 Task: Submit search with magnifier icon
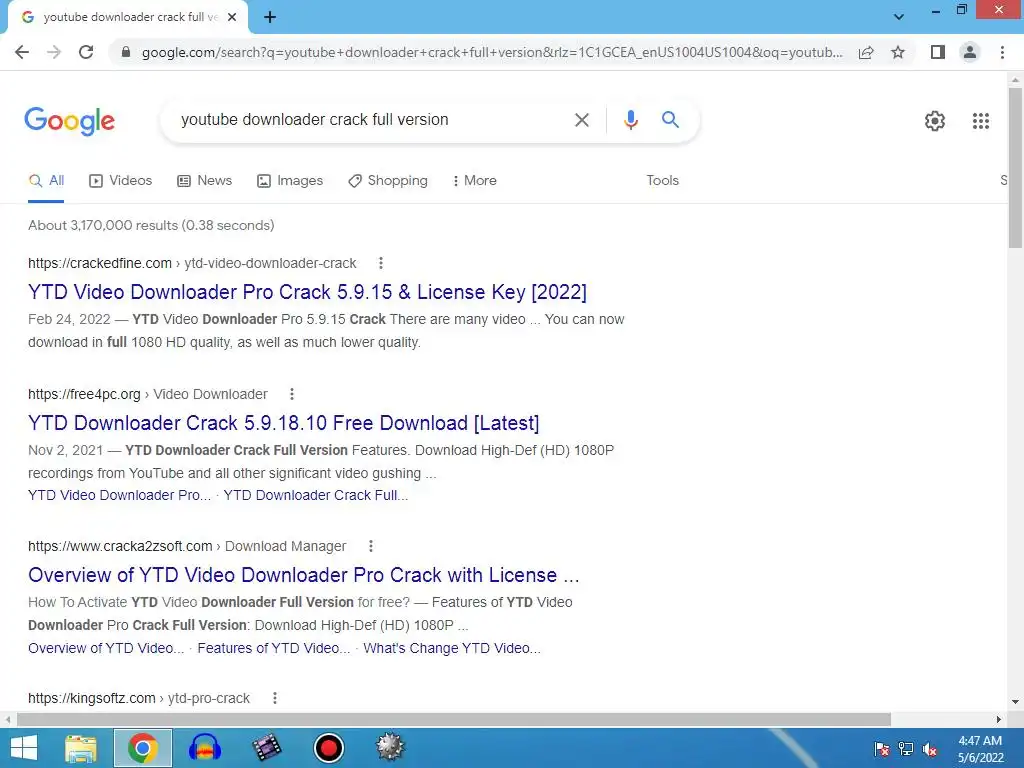pyautogui.click(x=670, y=120)
